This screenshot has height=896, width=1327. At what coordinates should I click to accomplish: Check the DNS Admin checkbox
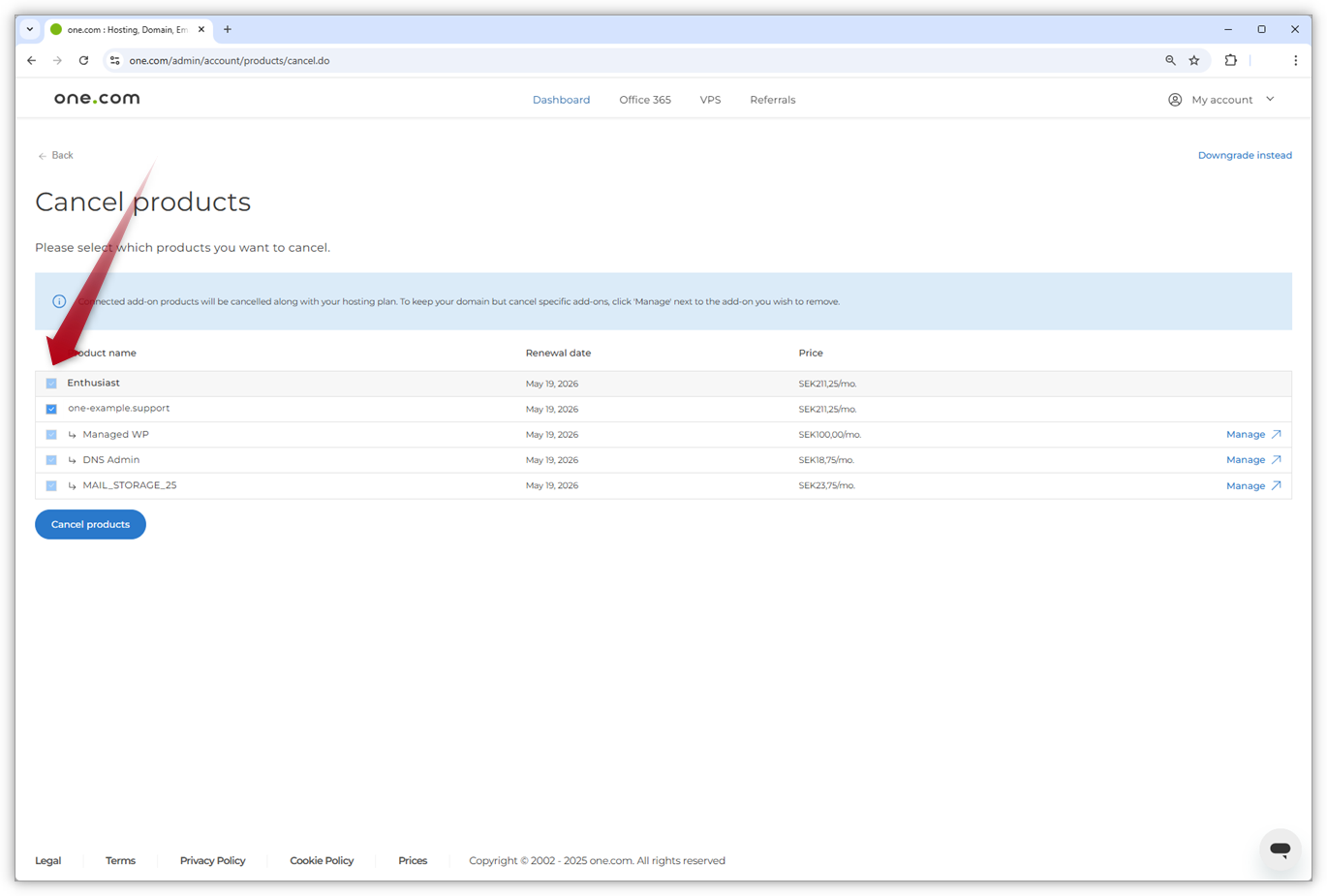click(x=51, y=459)
